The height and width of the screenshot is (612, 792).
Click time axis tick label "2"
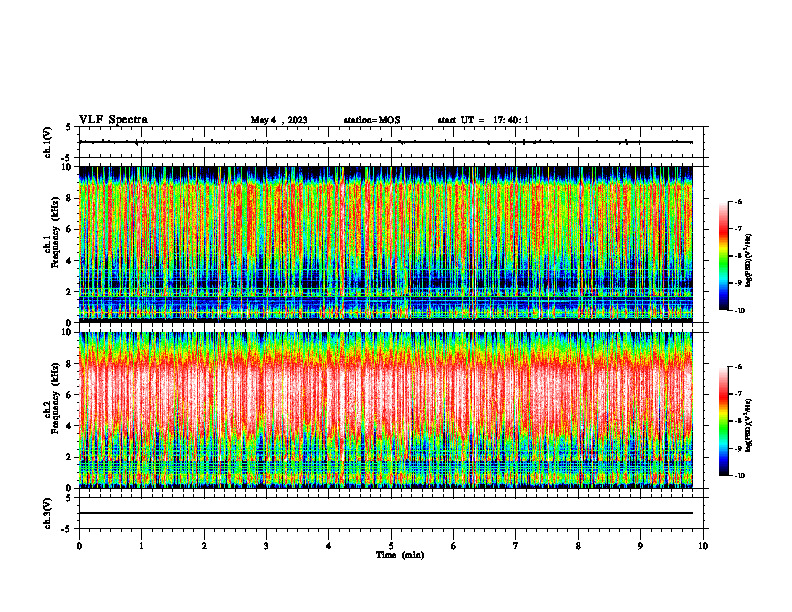[204, 546]
